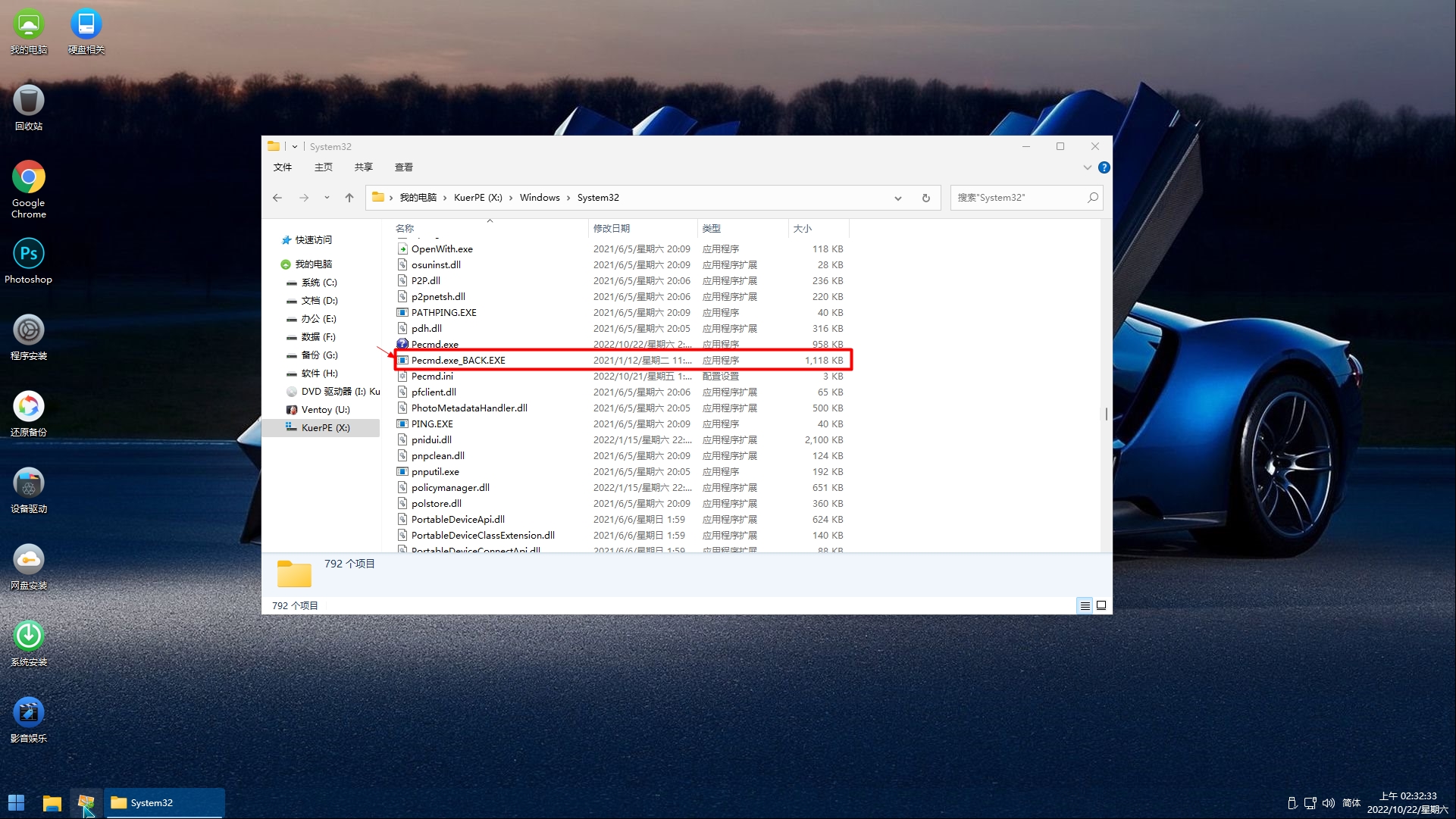
Task: Select 数据 (F:) drive in sidebar
Action: 318,337
